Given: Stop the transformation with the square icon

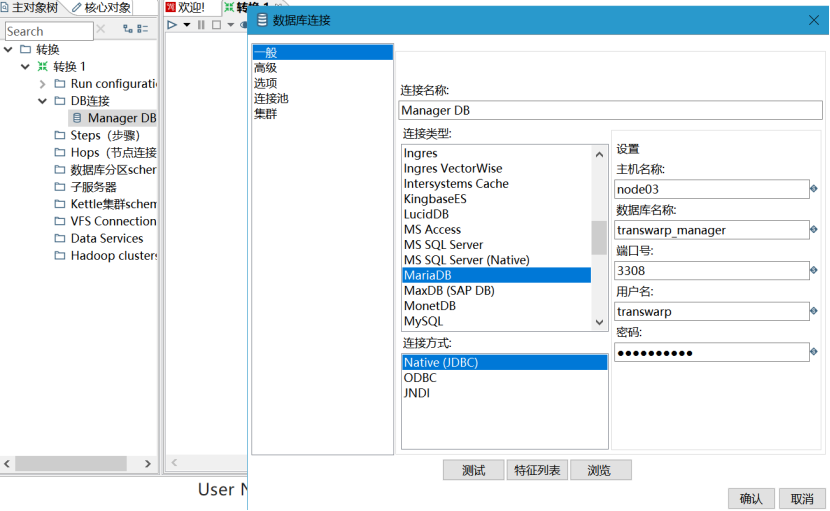Looking at the screenshot, I should click(216, 25).
